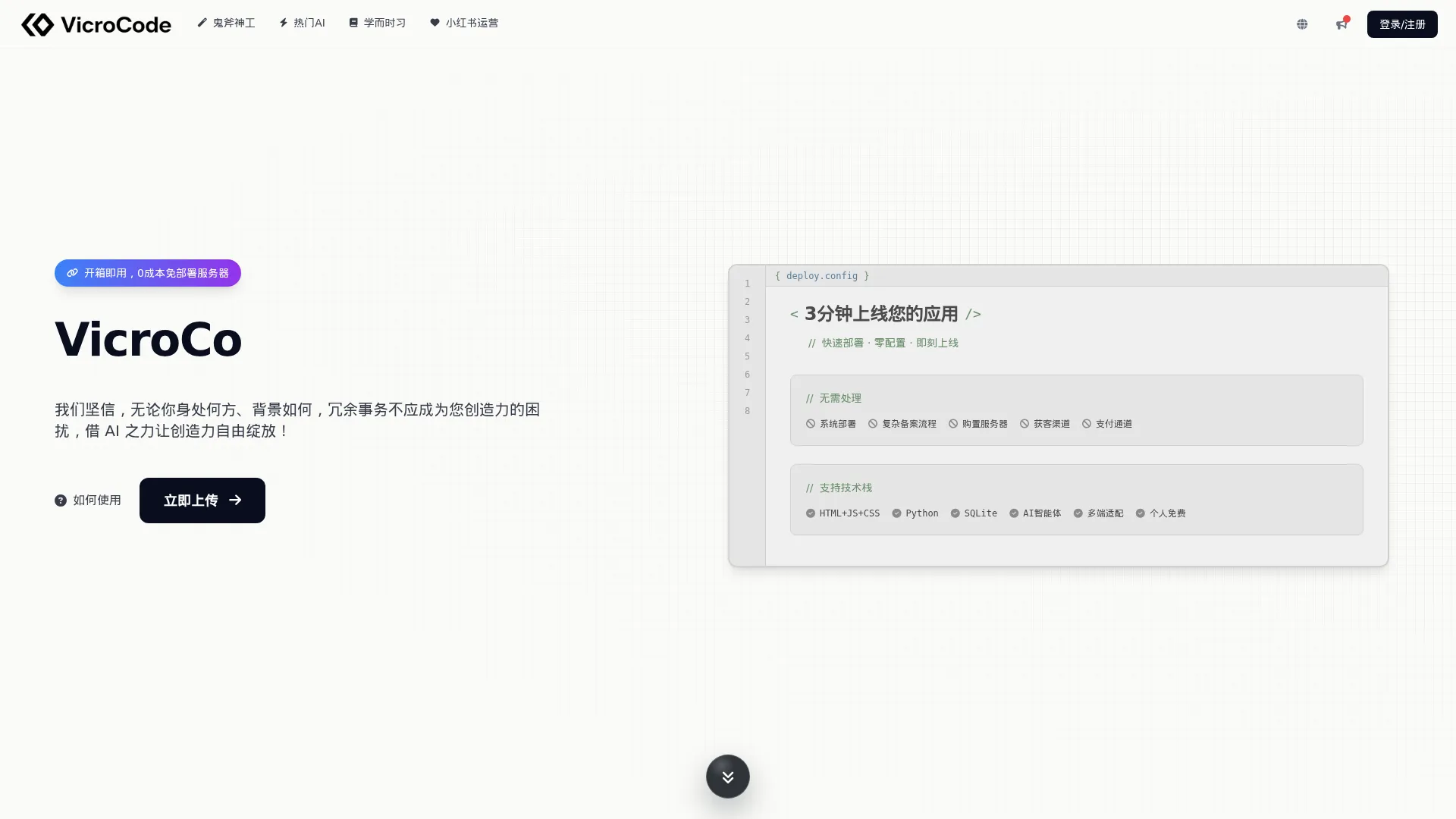Viewport: 1456px width, 819px height.
Task: Click the HTML+JS+CSS tag
Action: [x=843, y=513]
